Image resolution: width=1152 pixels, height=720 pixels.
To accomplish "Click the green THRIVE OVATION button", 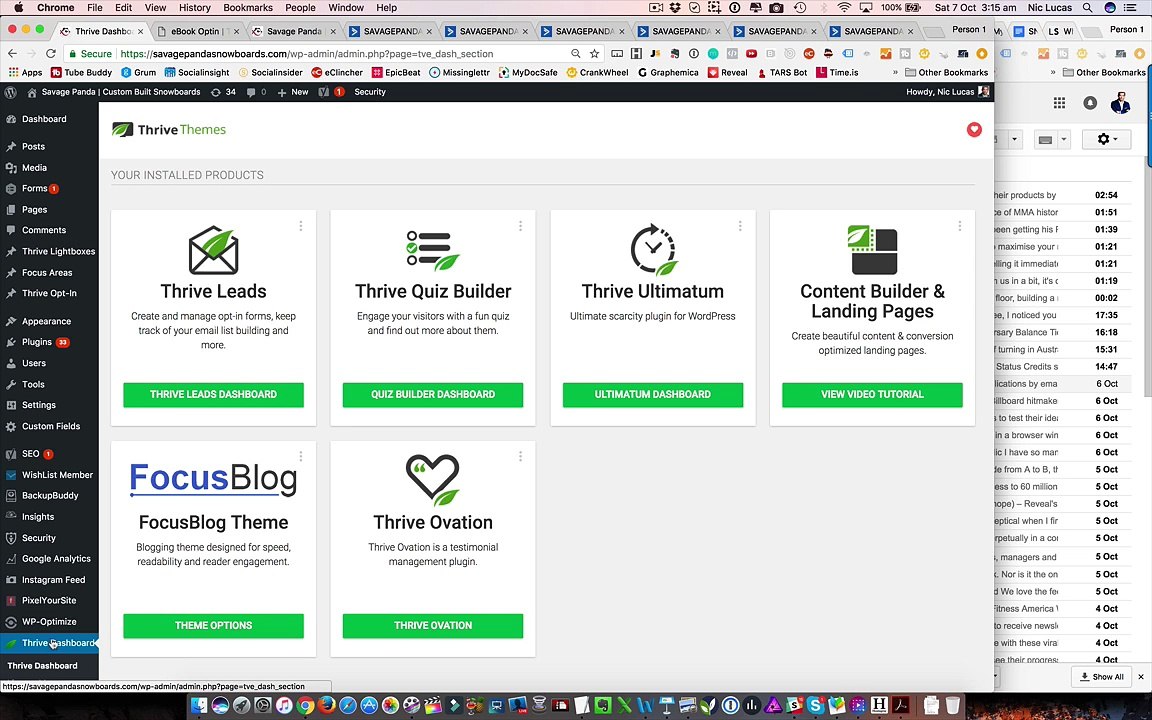I will point(433,625).
